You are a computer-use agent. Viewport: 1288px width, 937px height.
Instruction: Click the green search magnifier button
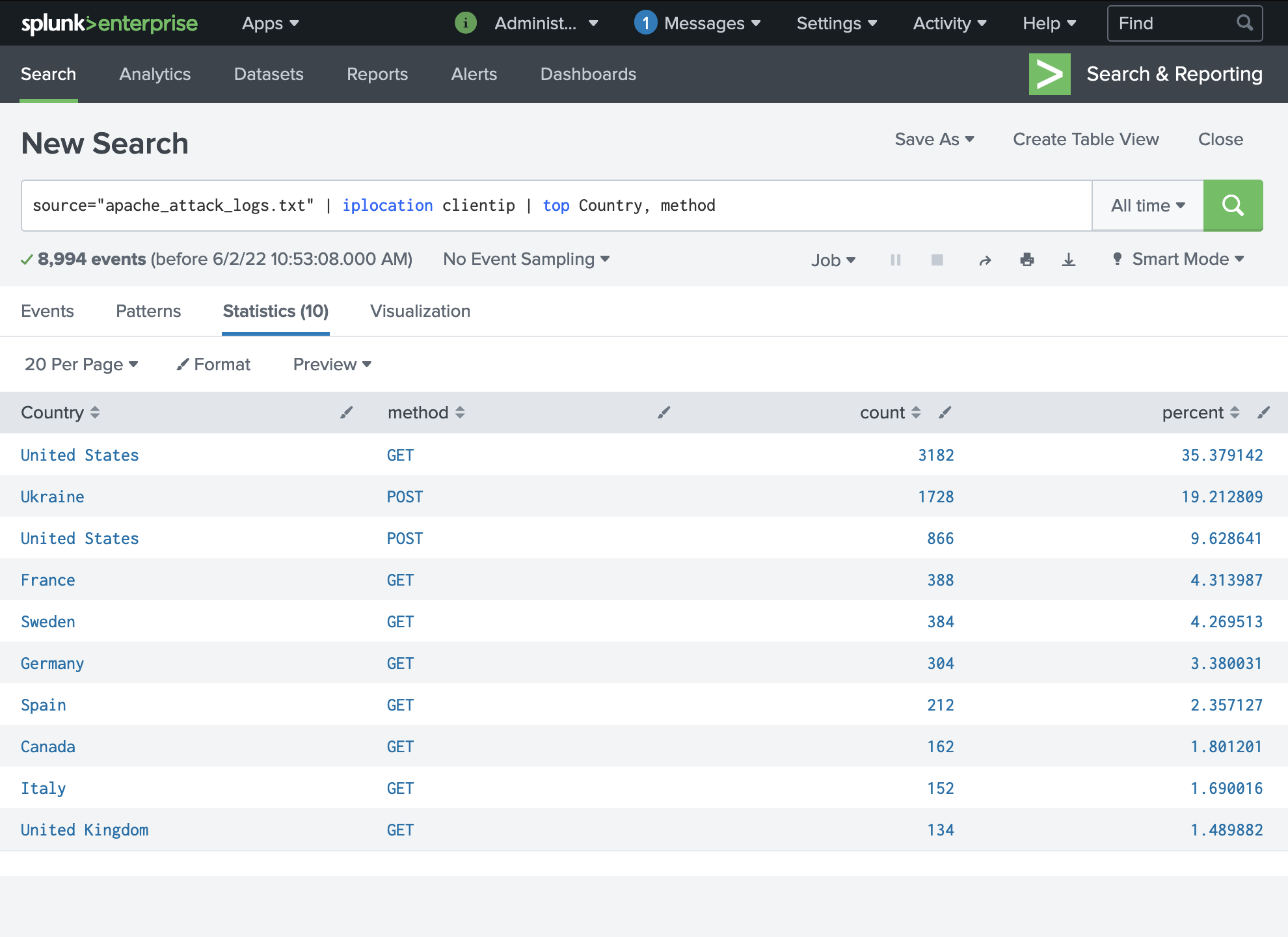pos(1233,206)
